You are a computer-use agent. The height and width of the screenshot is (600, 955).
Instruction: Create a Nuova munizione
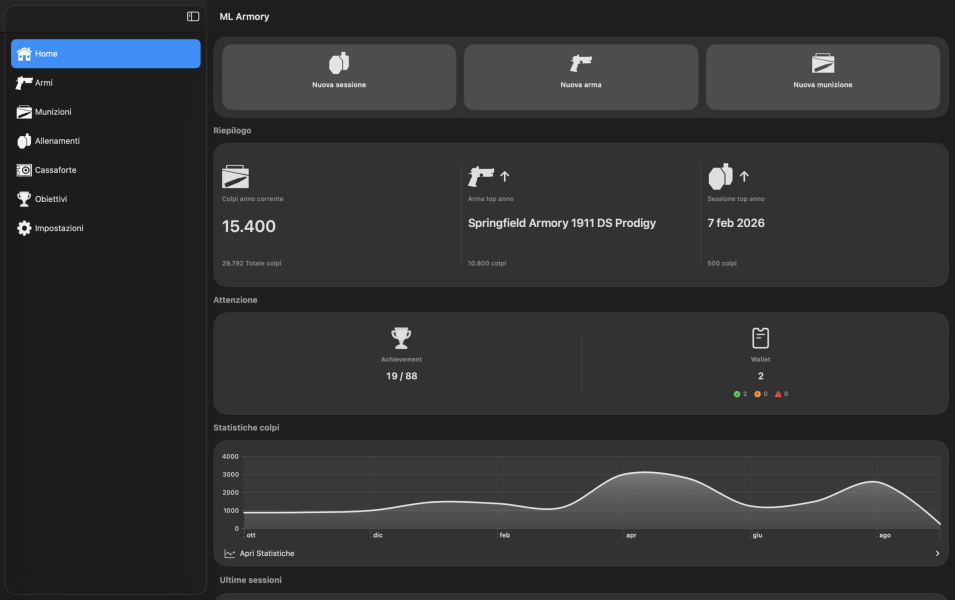pos(822,77)
